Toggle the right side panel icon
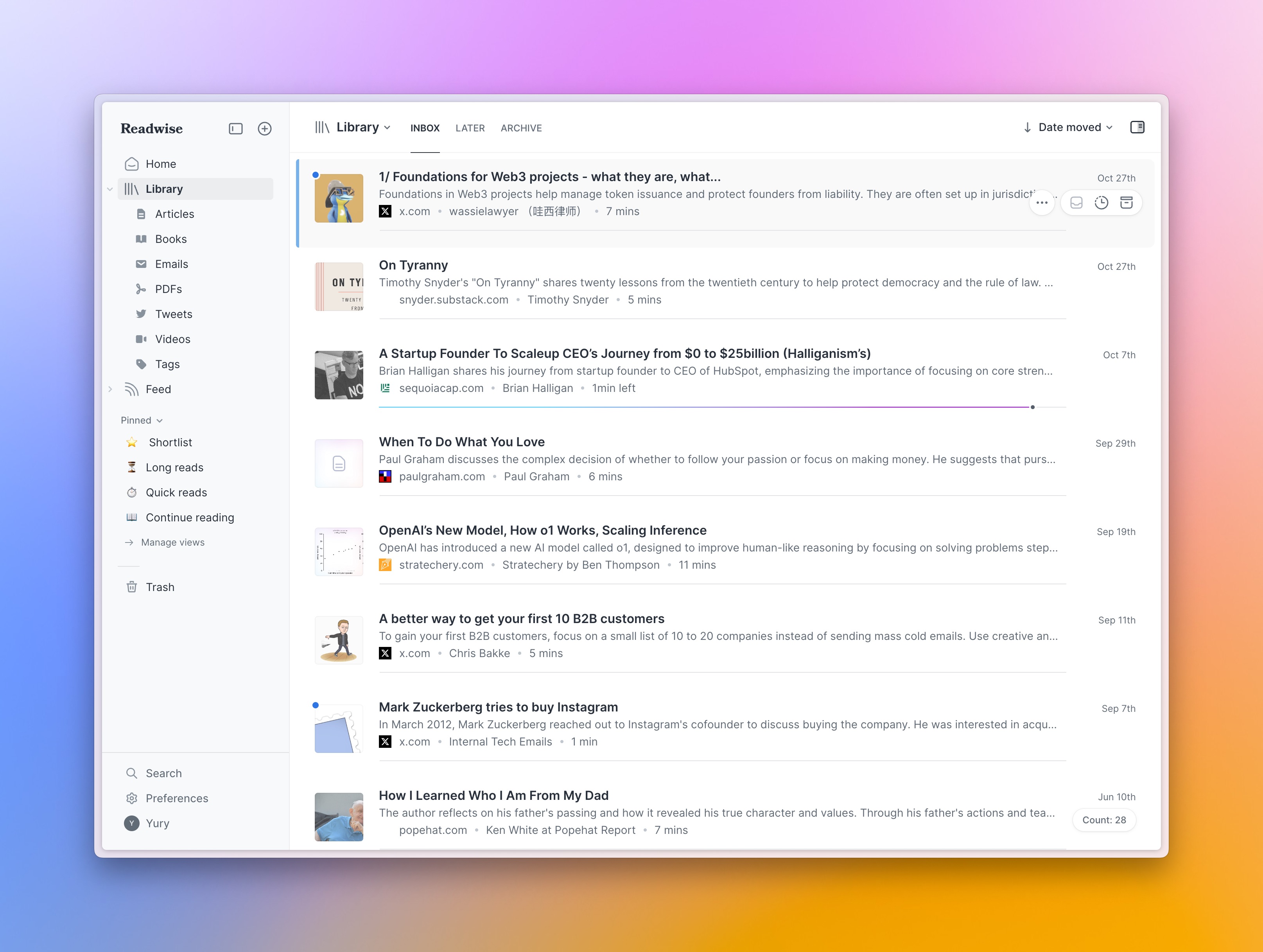Image resolution: width=1263 pixels, height=952 pixels. click(x=1137, y=128)
